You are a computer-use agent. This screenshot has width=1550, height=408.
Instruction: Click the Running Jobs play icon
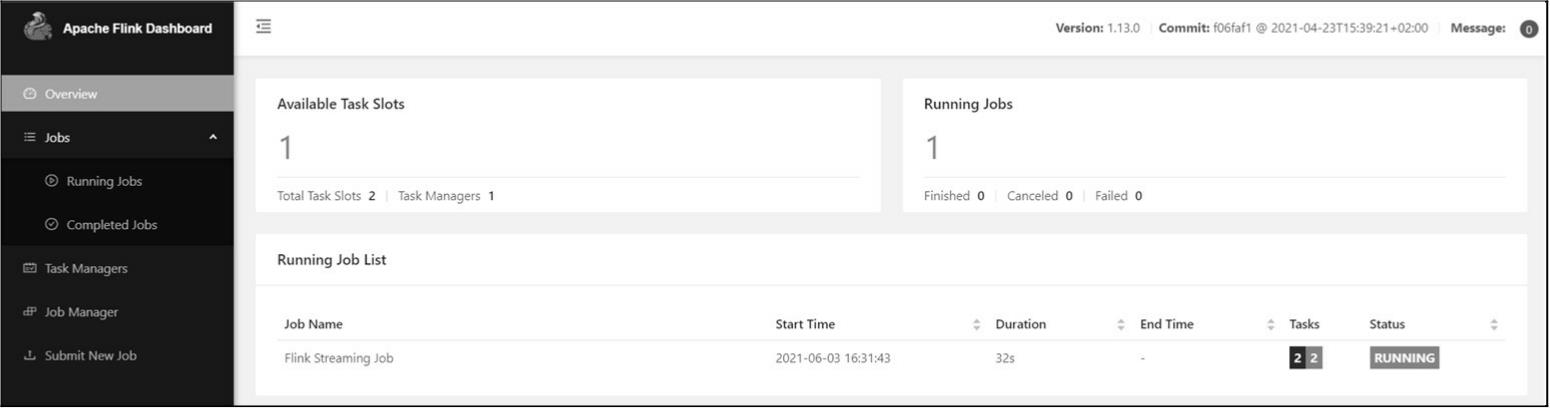52,181
